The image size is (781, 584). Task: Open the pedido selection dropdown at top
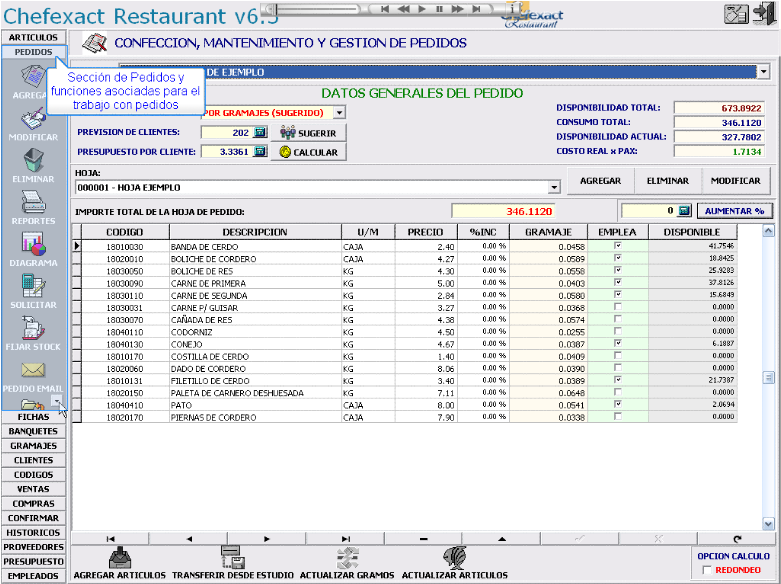pos(764,72)
